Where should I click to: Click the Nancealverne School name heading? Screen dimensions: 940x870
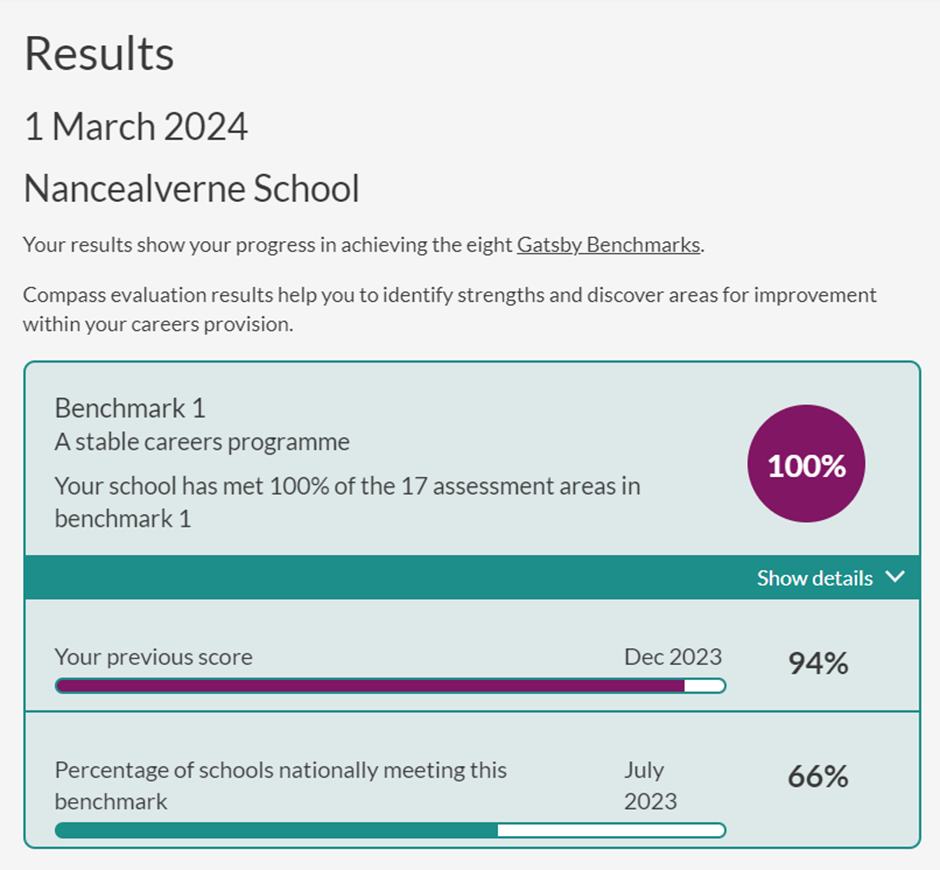click(191, 188)
